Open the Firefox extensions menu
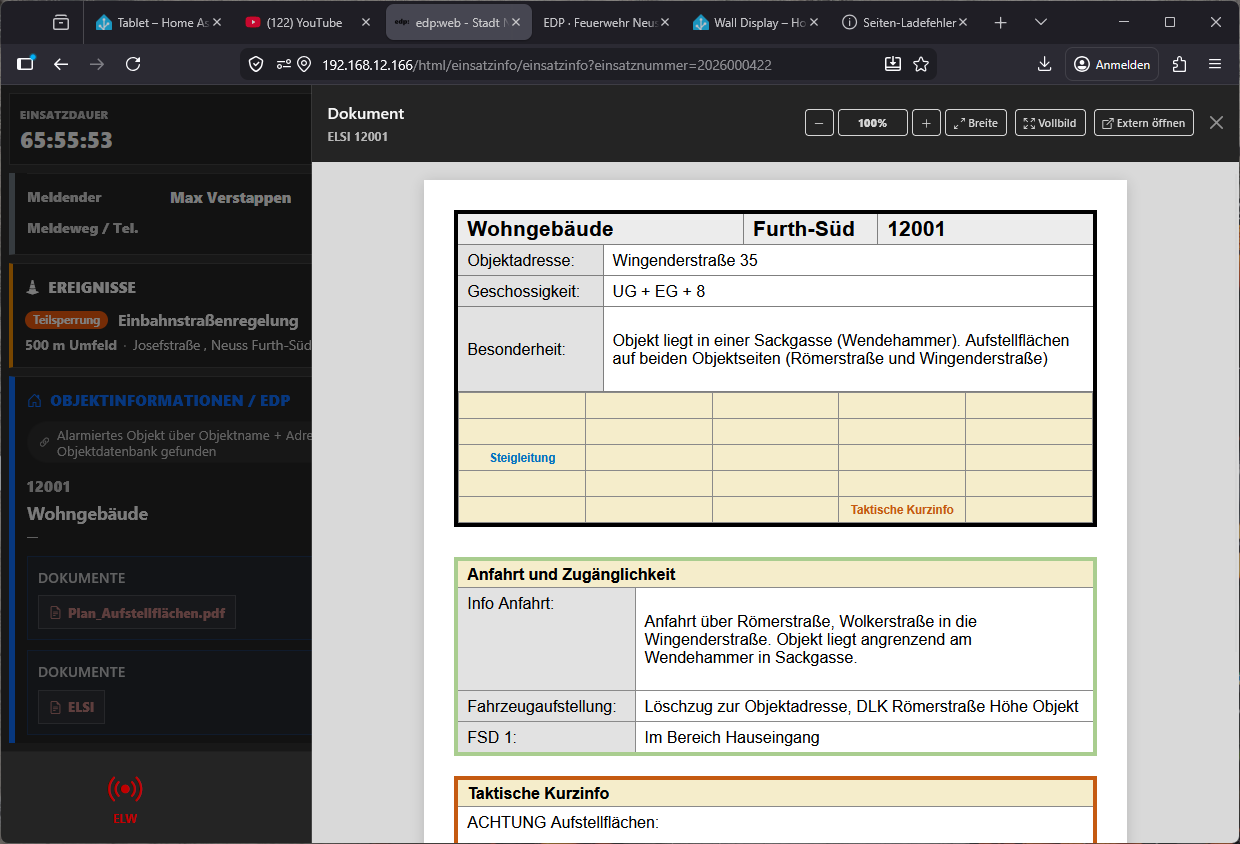This screenshot has width=1240, height=844. tap(1179, 64)
